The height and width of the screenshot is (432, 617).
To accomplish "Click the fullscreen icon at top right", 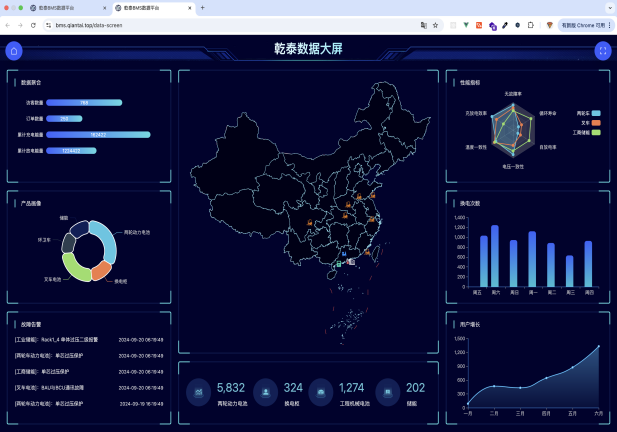I will coord(602,51).
